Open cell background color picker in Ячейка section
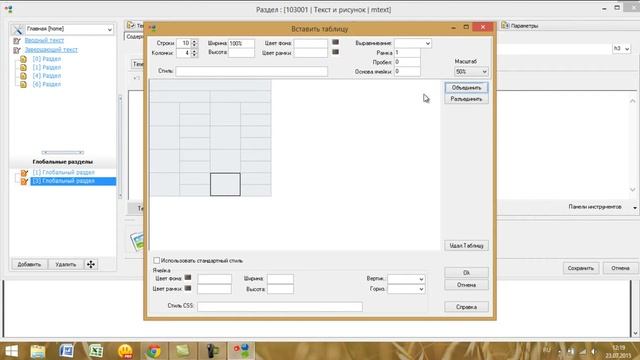Screen dimensions: 640x360 (188, 278)
